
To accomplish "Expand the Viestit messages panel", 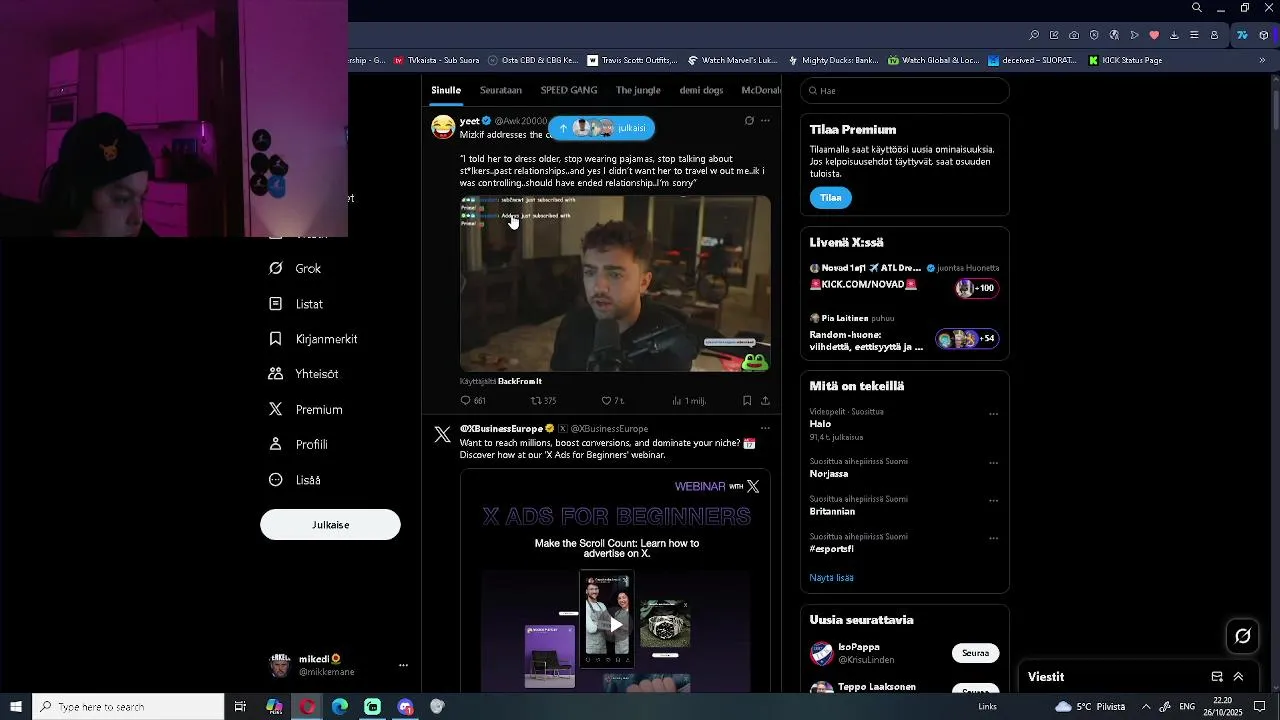I will pyautogui.click(x=1238, y=677).
